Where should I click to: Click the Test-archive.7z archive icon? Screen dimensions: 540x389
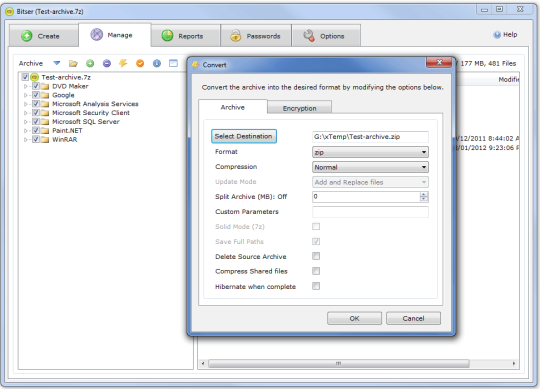(34, 77)
